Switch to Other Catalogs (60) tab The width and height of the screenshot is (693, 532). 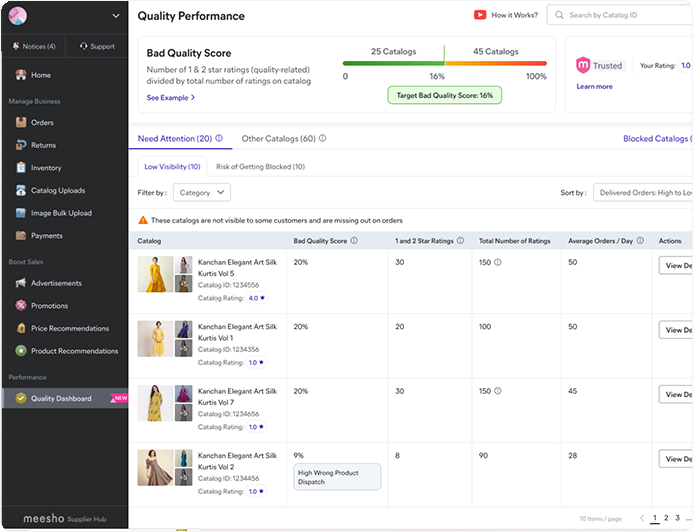279,139
